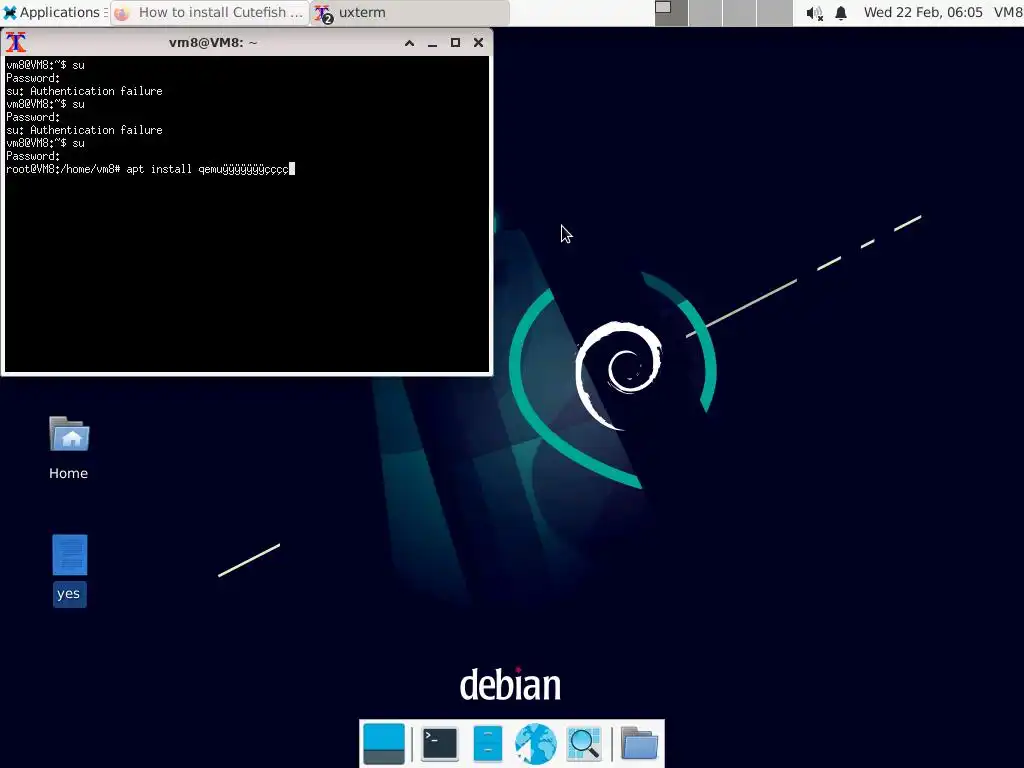This screenshot has height=768, width=1024.
Task: Click the muted volume icon
Action: click(814, 13)
